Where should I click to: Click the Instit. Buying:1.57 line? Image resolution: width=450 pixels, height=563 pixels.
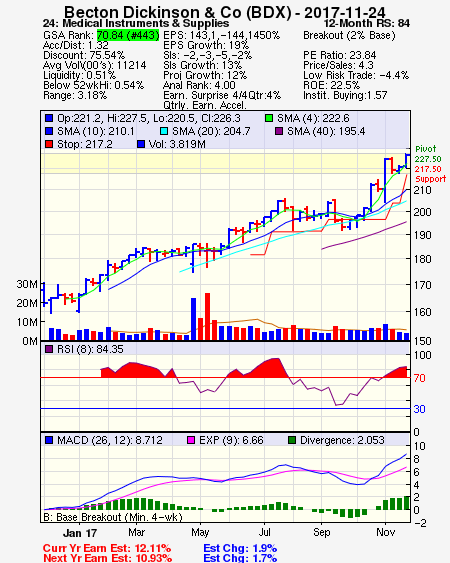345,96
